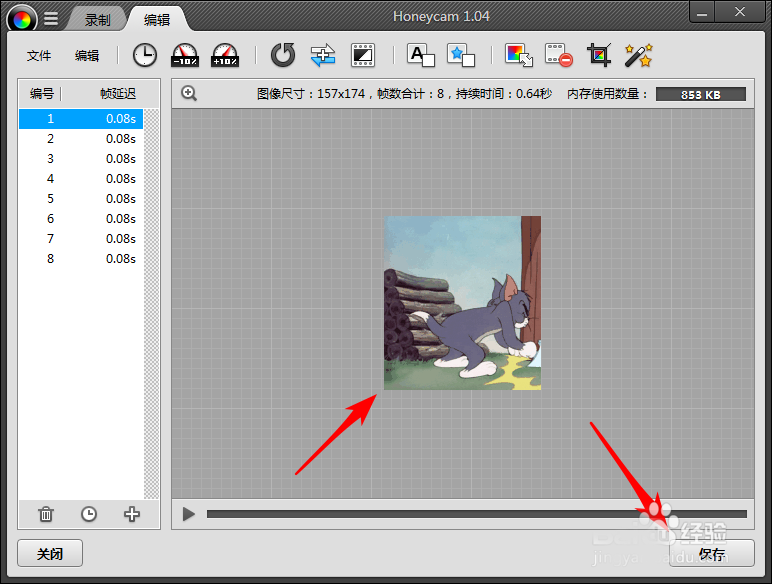The image size is (772, 584).
Task: Click the Honeycam color wheel logo
Action: pyautogui.click(x=22, y=19)
